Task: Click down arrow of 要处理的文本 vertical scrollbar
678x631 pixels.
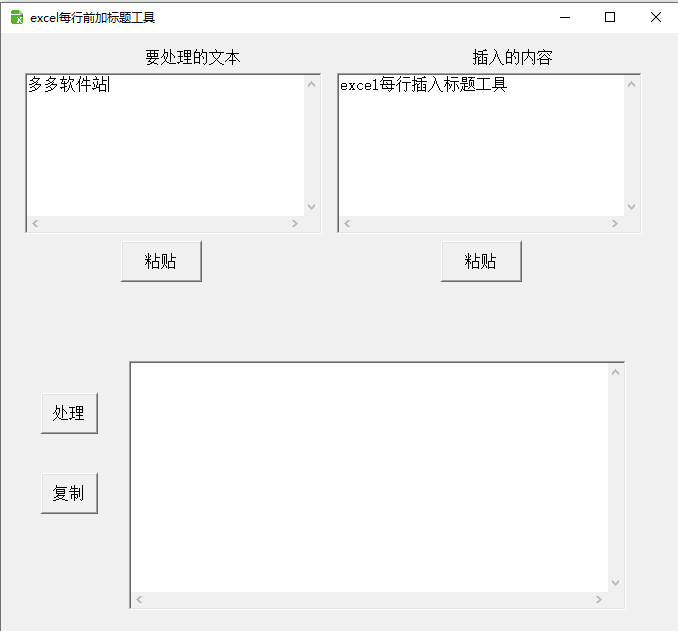Action: [x=311, y=207]
